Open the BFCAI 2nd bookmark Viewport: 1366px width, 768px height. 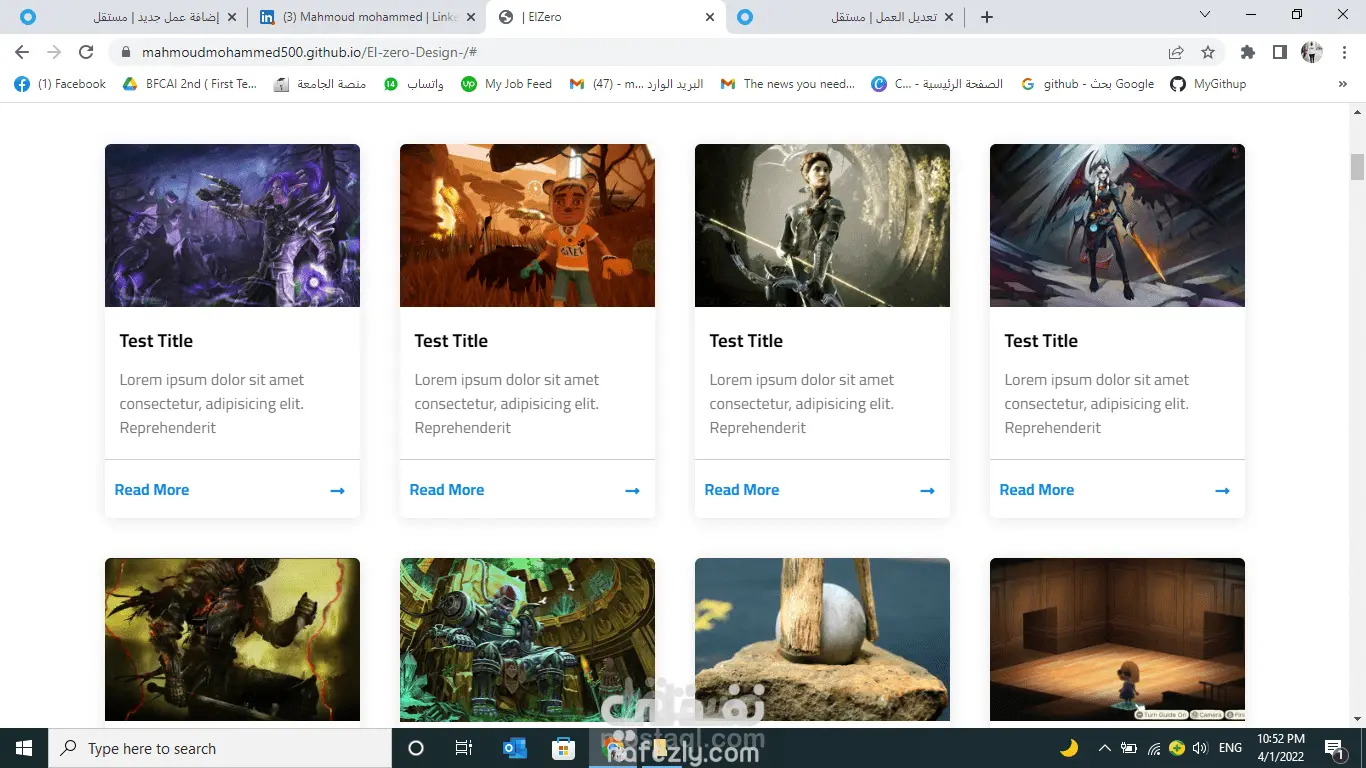pos(190,84)
